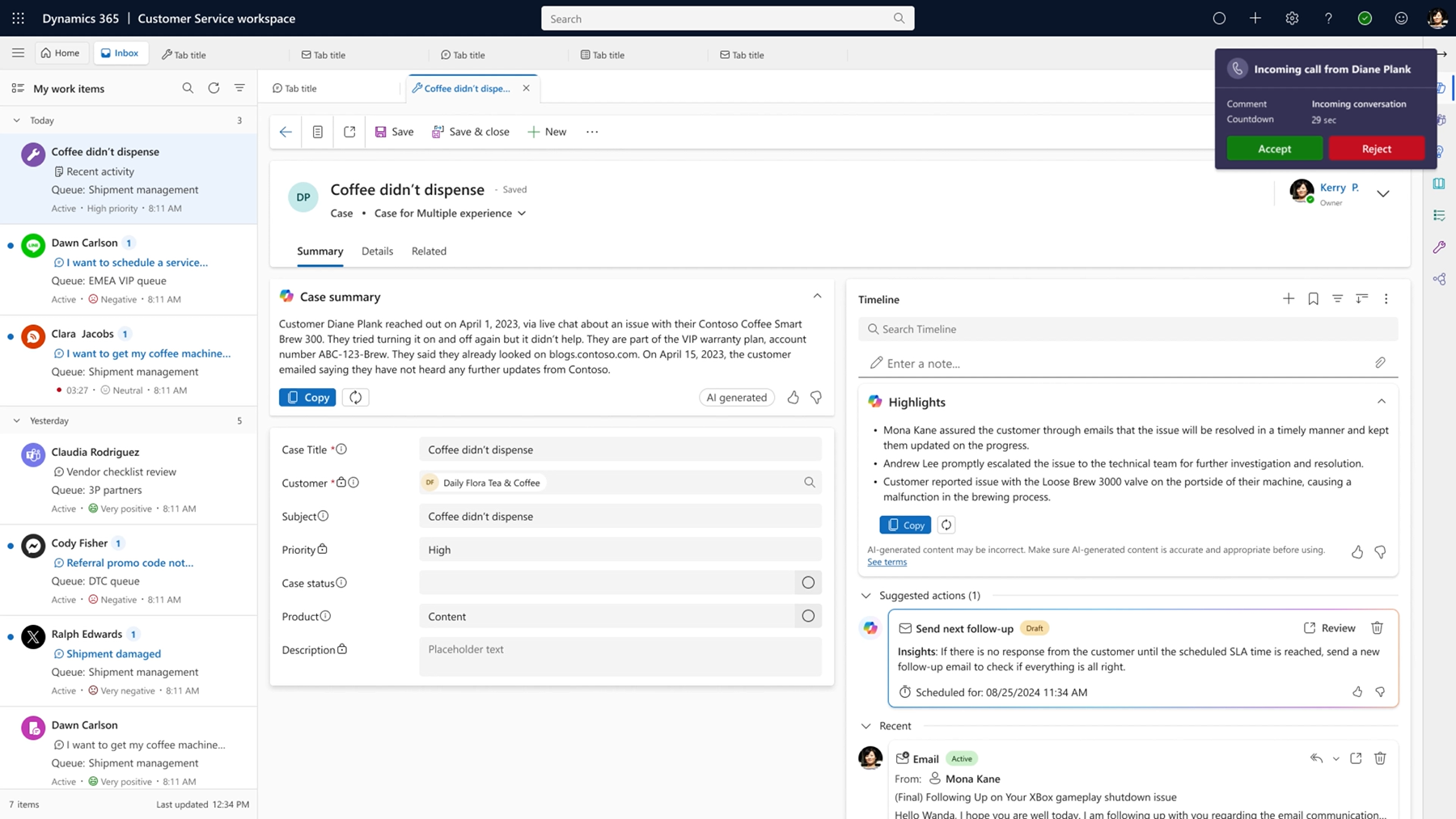Viewport: 1456px width, 819px height.
Task: Switch to the Details tab
Action: point(377,251)
